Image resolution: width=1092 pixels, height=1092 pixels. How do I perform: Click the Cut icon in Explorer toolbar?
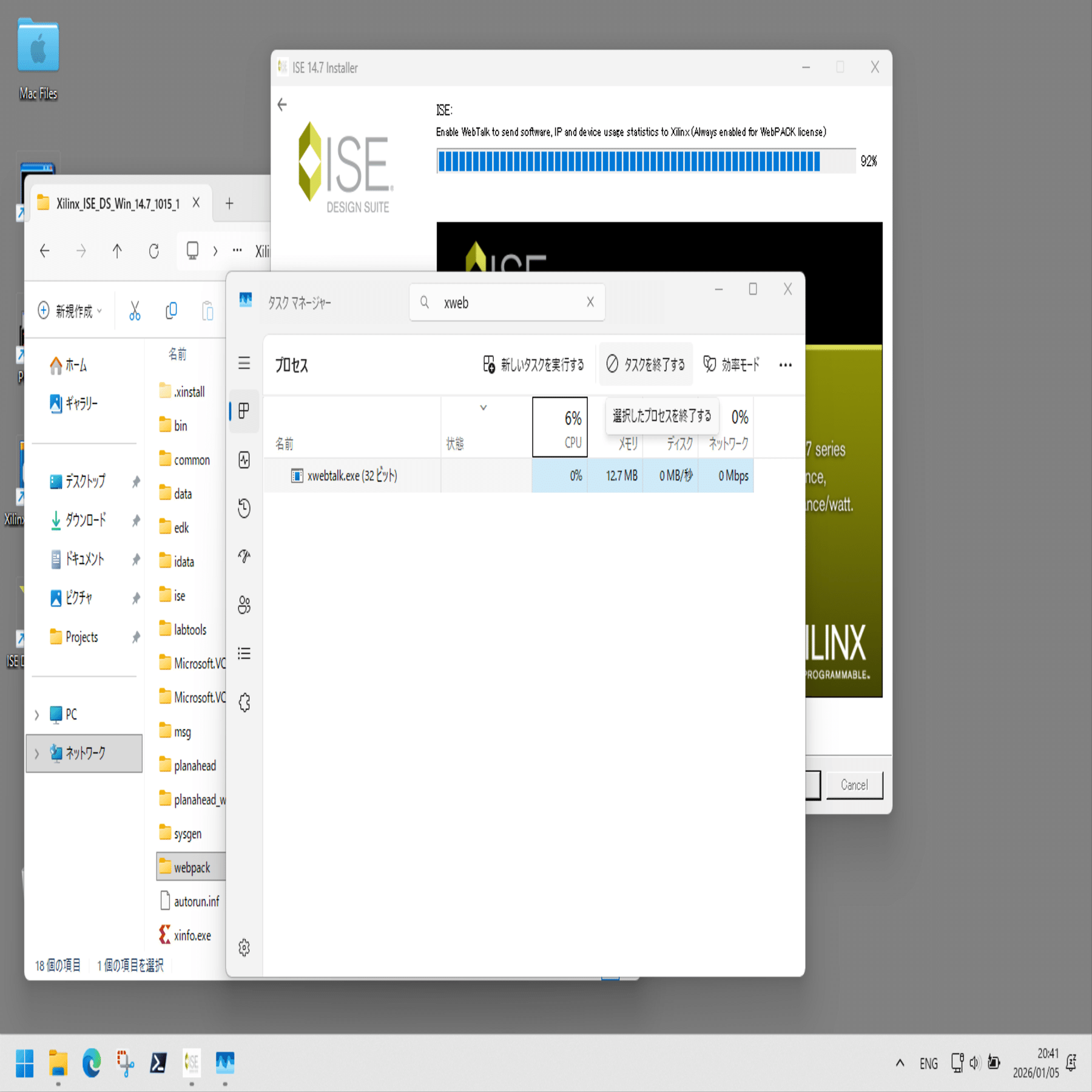pyautogui.click(x=135, y=311)
